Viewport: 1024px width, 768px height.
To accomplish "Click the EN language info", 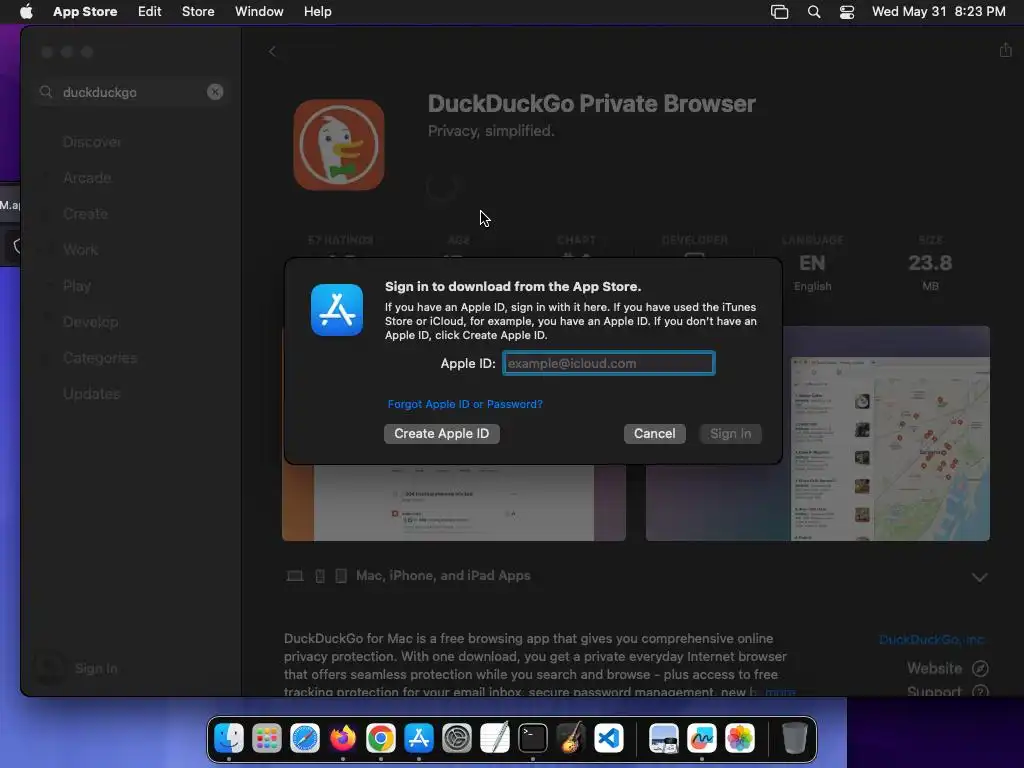I will (x=812, y=263).
